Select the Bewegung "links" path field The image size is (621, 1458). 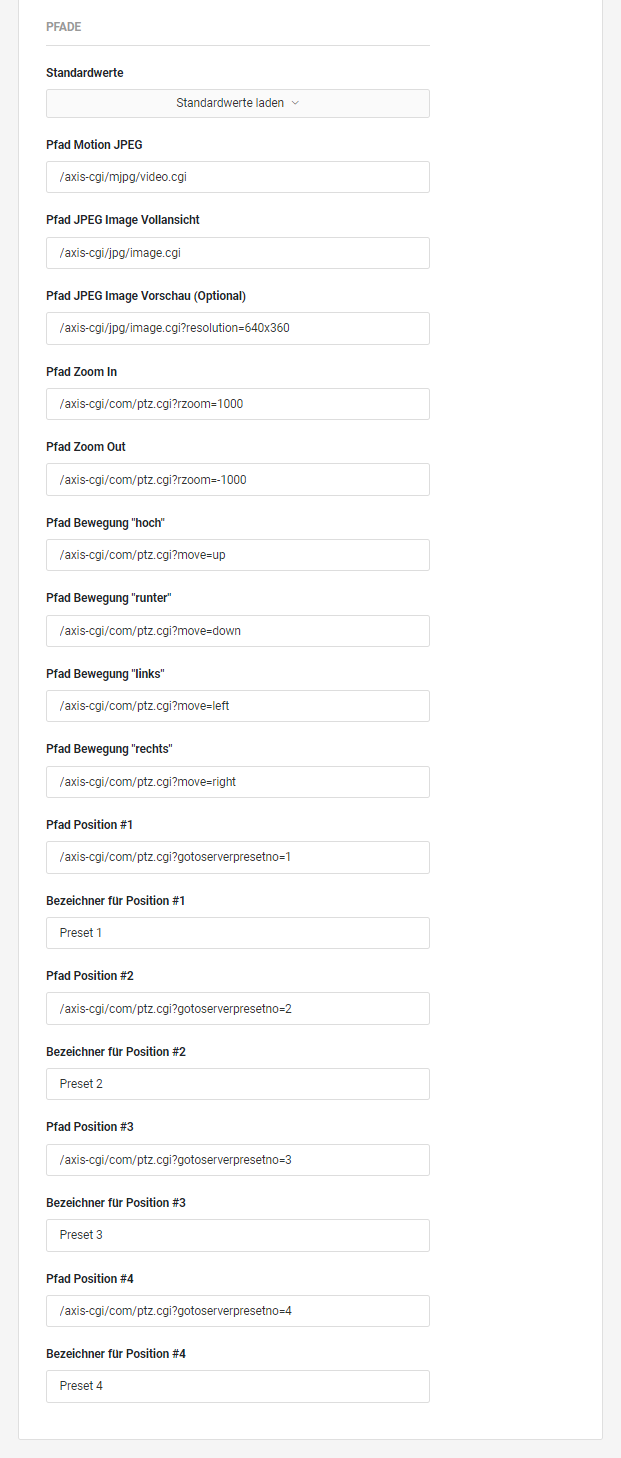coord(238,706)
